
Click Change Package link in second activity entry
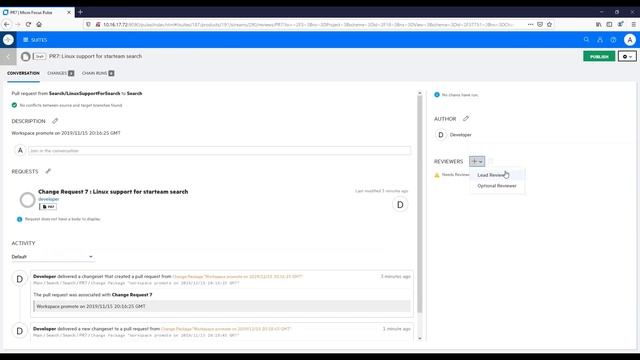(x=226, y=329)
